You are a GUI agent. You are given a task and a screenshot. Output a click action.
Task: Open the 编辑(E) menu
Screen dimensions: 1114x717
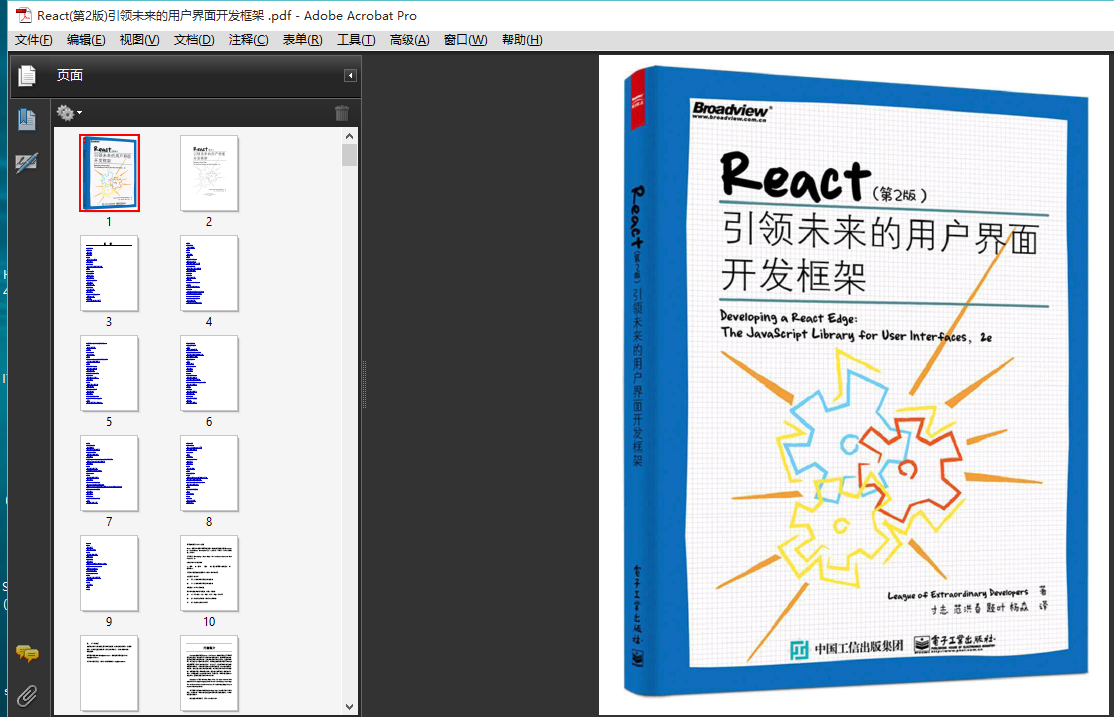pyautogui.click(x=86, y=40)
